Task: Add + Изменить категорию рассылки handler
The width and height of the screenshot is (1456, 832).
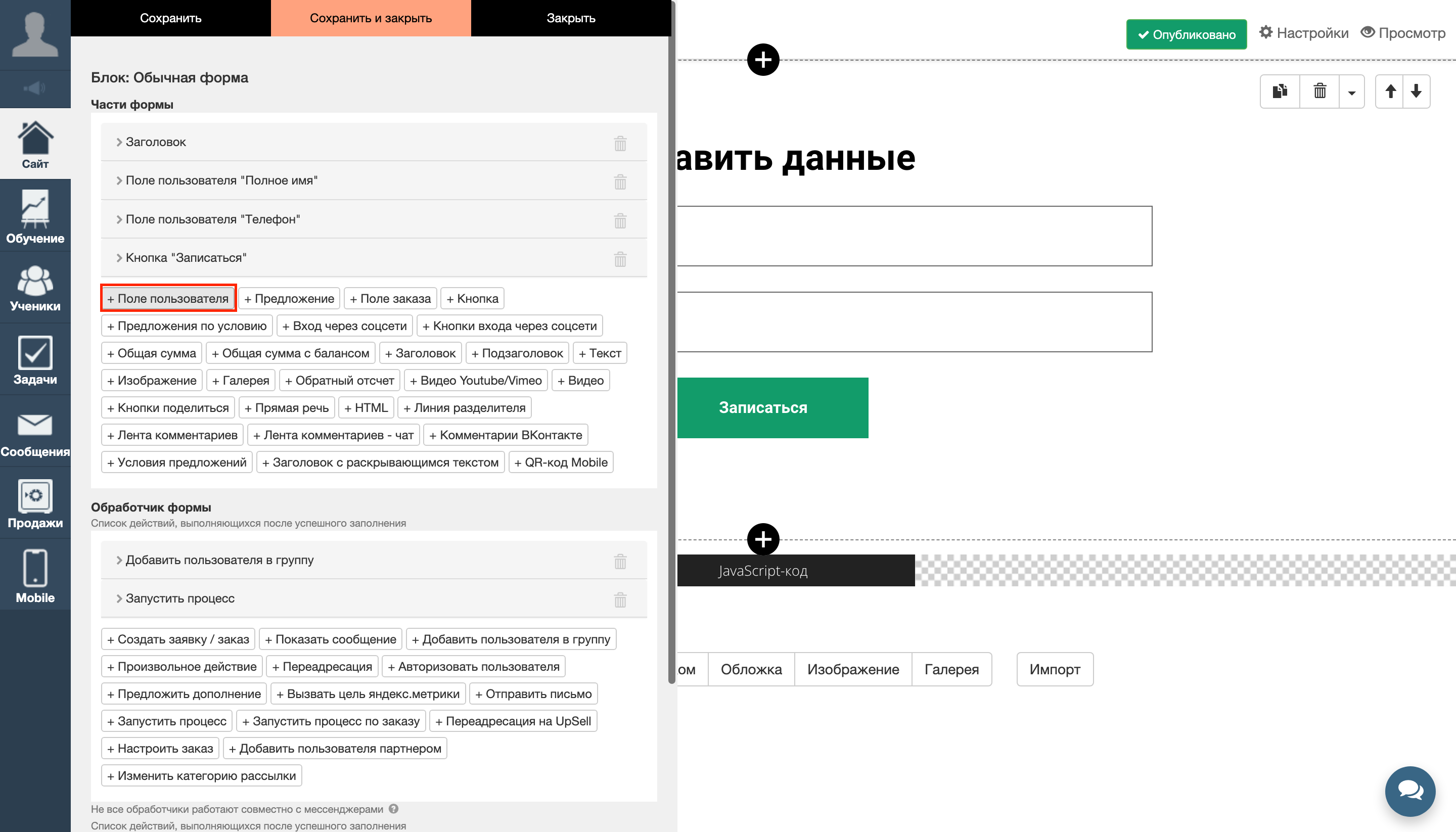Action: pos(201,775)
